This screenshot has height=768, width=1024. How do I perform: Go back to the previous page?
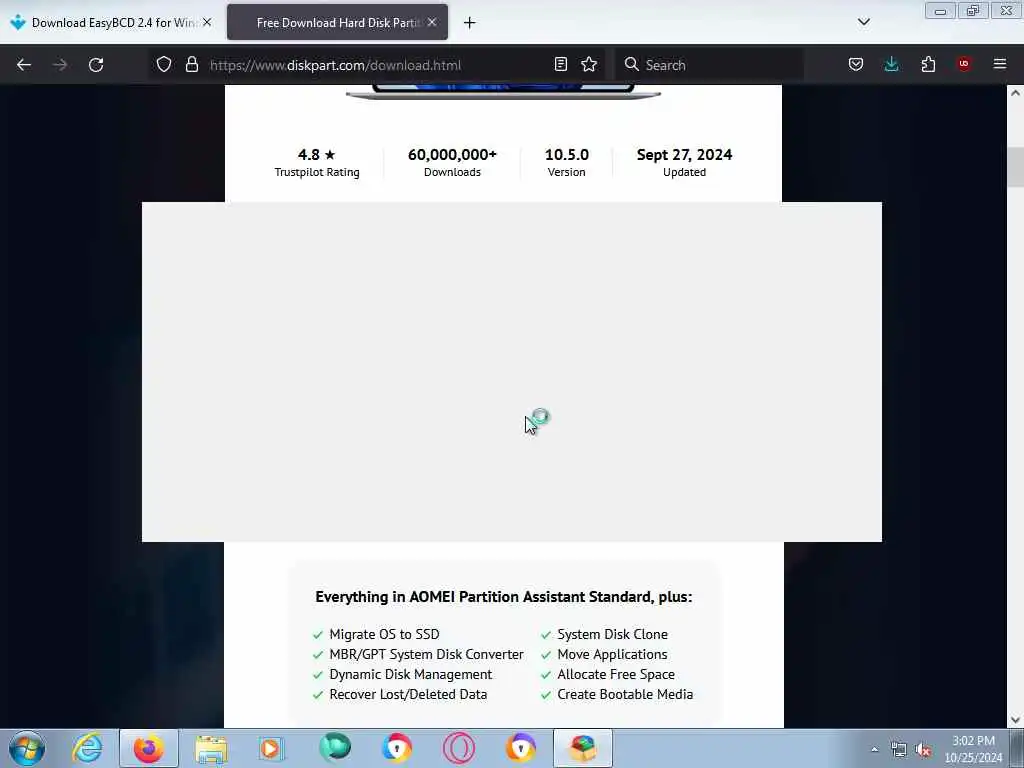click(x=24, y=65)
